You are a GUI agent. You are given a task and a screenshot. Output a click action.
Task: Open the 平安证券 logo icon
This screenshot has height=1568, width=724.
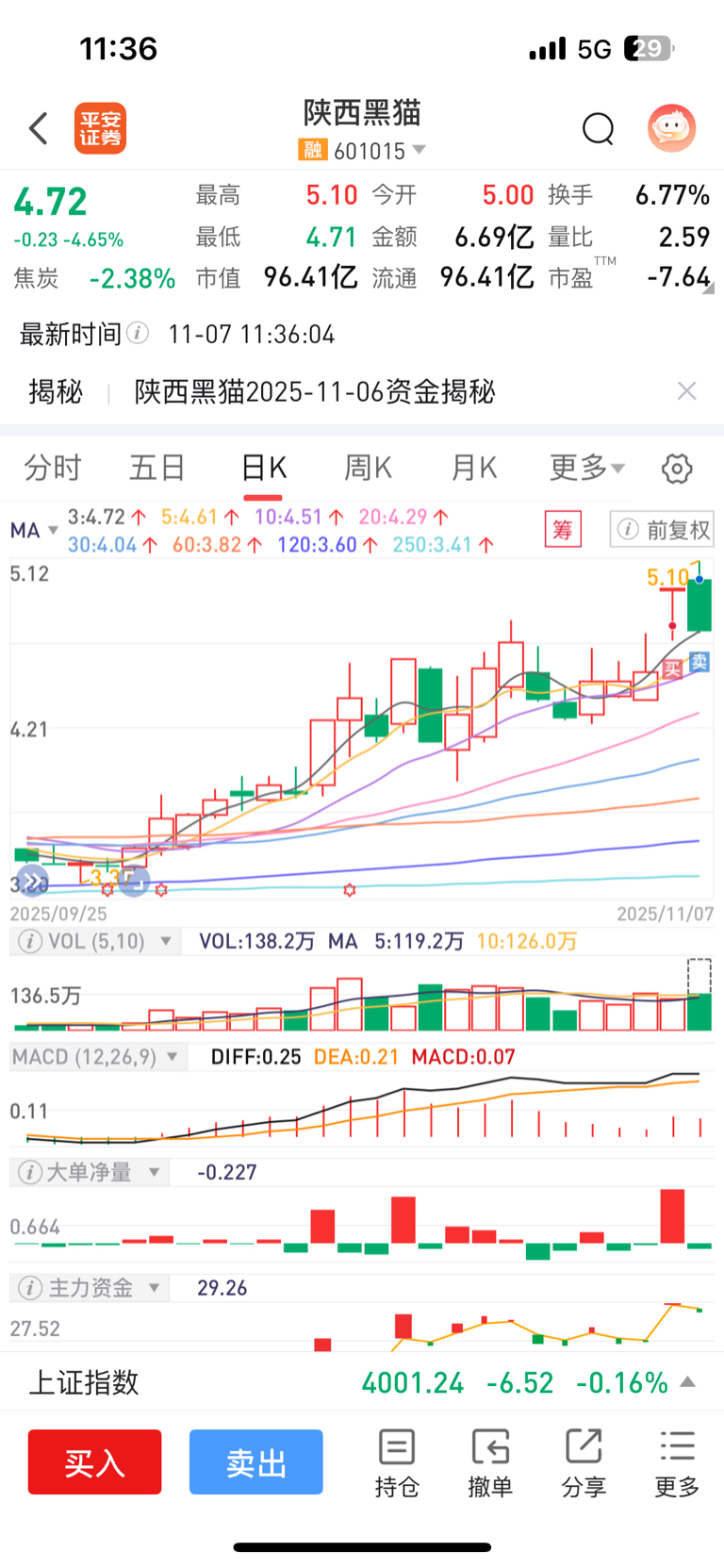point(100,128)
